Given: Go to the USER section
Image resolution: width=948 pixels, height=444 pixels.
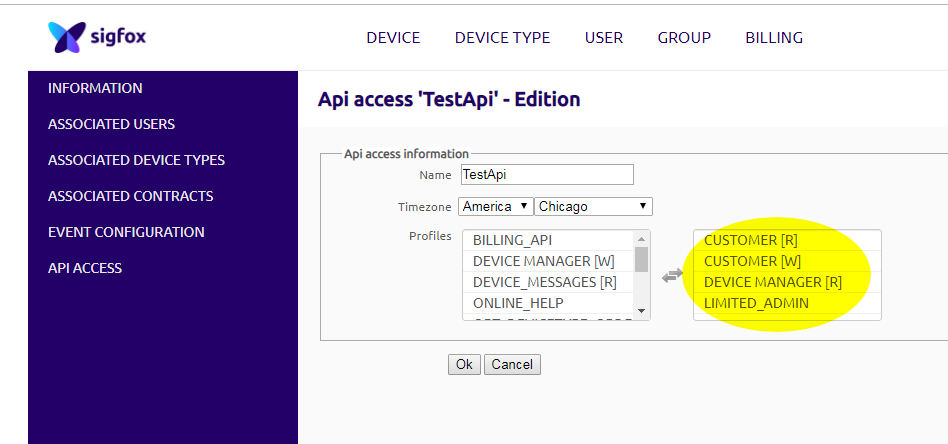Looking at the screenshot, I should (603, 38).
